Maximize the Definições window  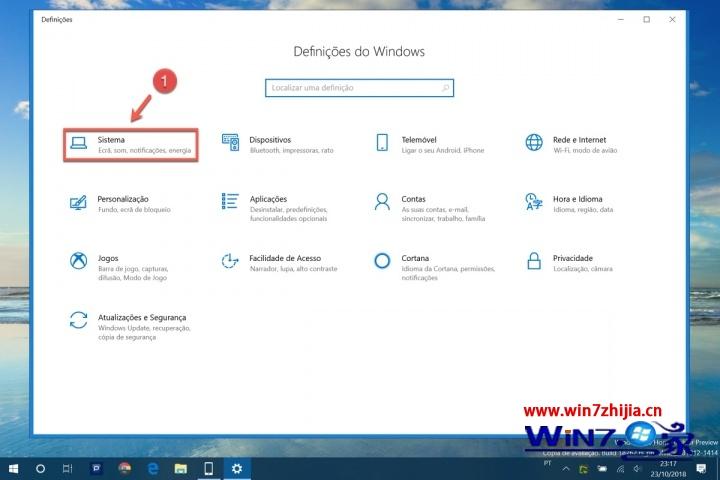coord(647,19)
